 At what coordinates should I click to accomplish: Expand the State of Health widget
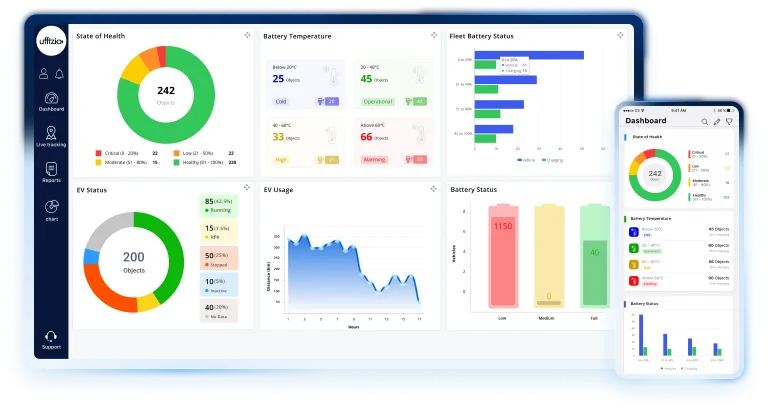click(247, 35)
